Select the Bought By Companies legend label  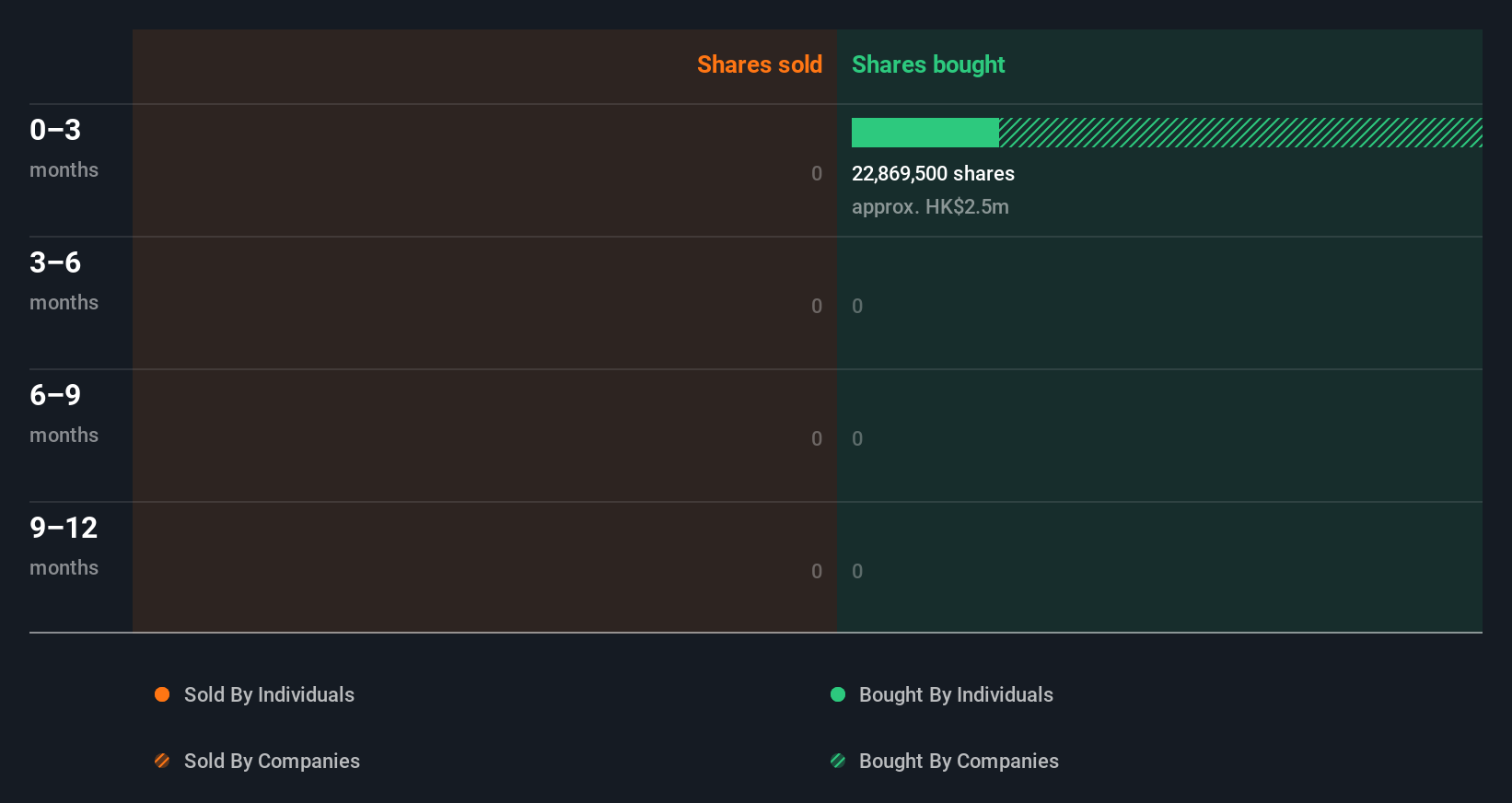pos(959,762)
